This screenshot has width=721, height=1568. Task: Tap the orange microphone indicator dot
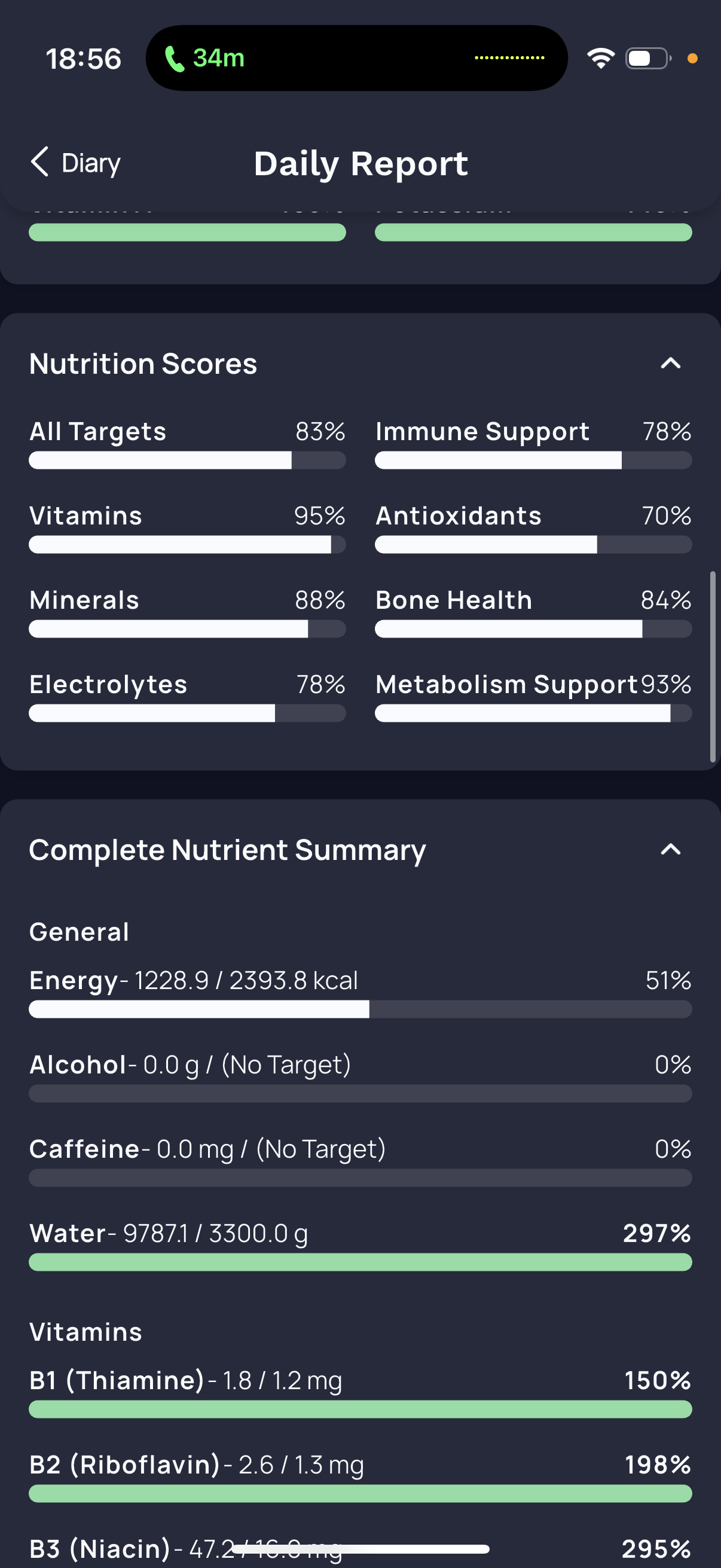tap(692, 59)
